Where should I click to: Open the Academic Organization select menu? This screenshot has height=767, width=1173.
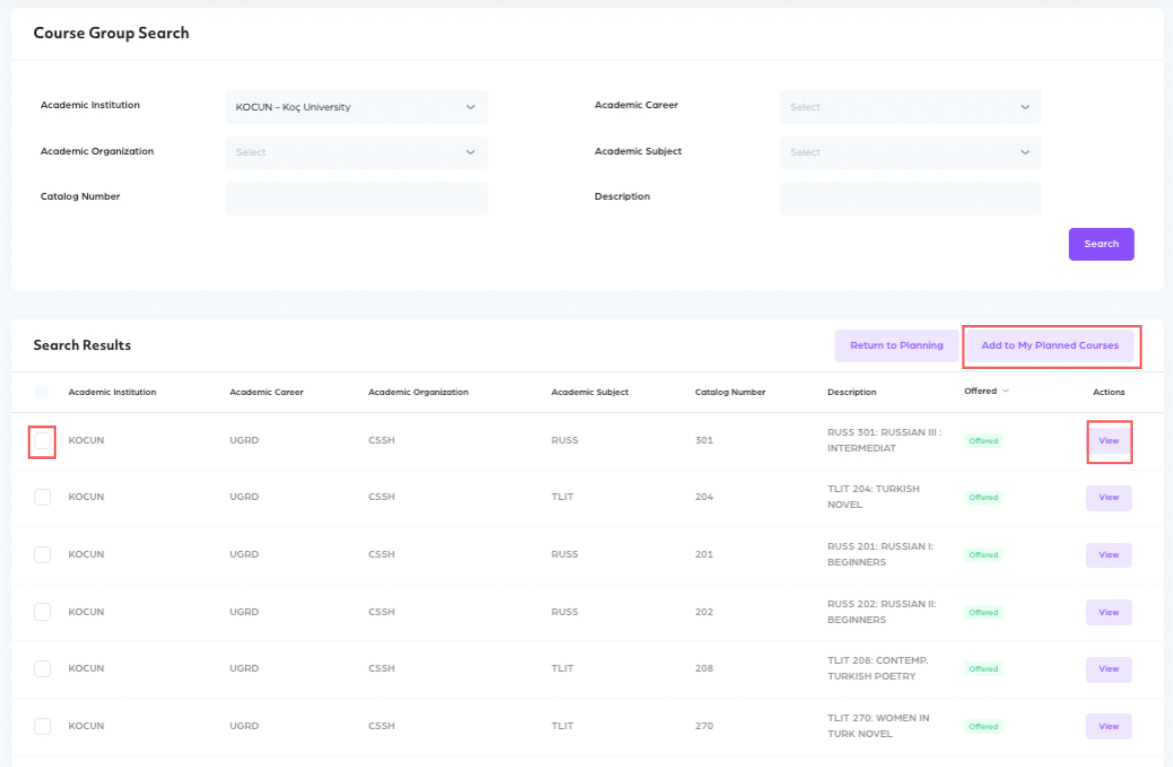pyautogui.click(x=356, y=152)
